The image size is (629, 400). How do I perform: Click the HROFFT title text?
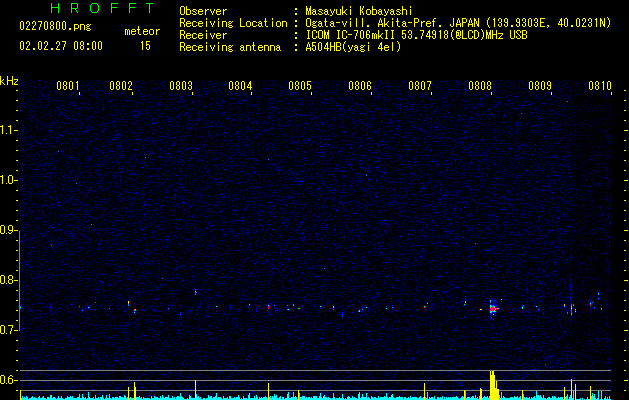(x=102, y=8)
